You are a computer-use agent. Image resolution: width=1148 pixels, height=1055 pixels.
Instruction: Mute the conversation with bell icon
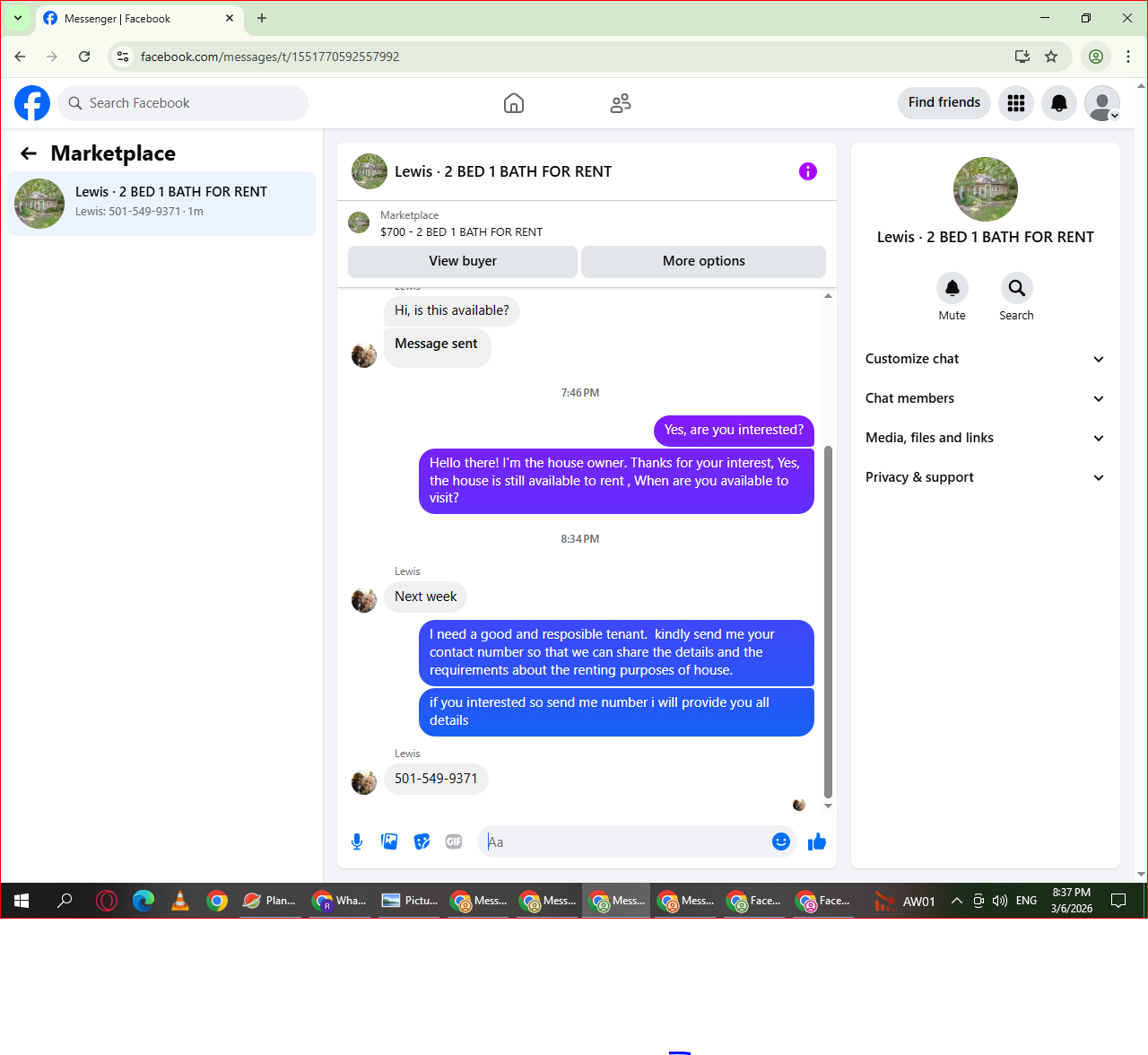952,288
